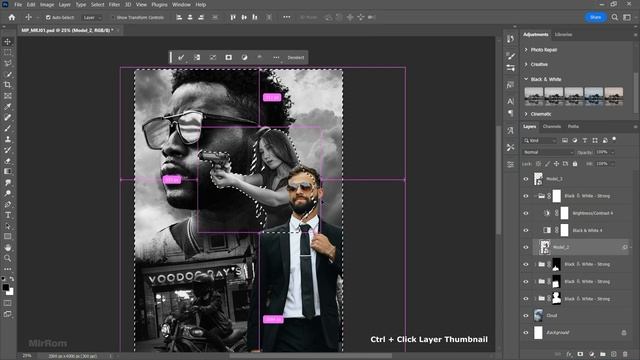The height and width of the screenshot is (360, 640).
Task: Toggle layer filtering switch on
Action: (614, 140)
